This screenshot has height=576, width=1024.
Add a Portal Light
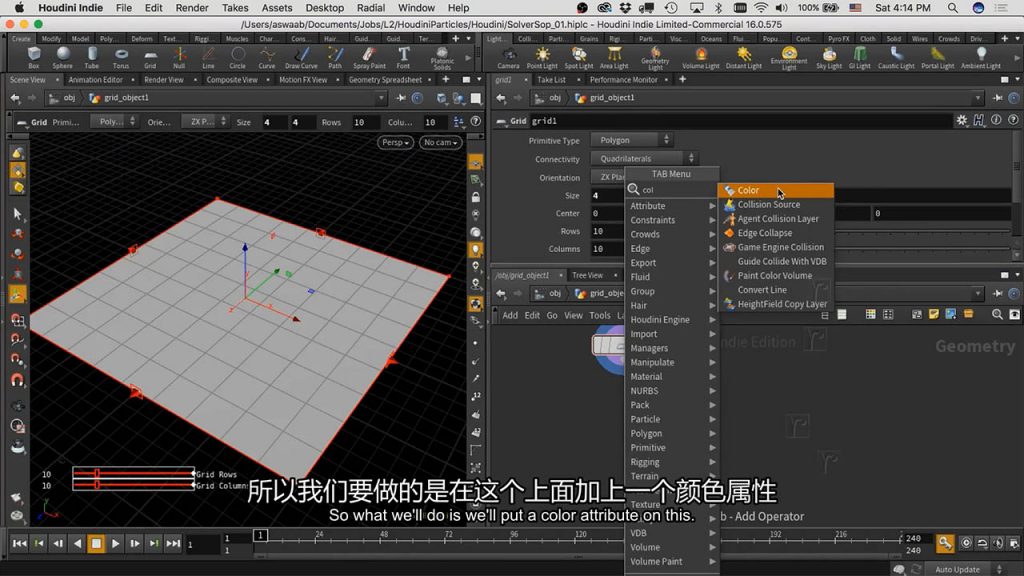pyautogui.click(x=937, y=57)
